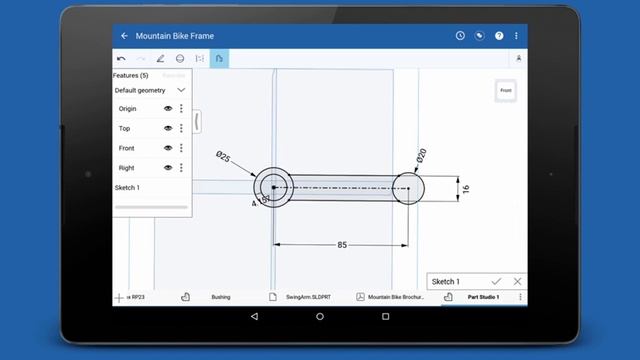Switch to the Bushing tab
Screen dimensions: 640x360
221,297
